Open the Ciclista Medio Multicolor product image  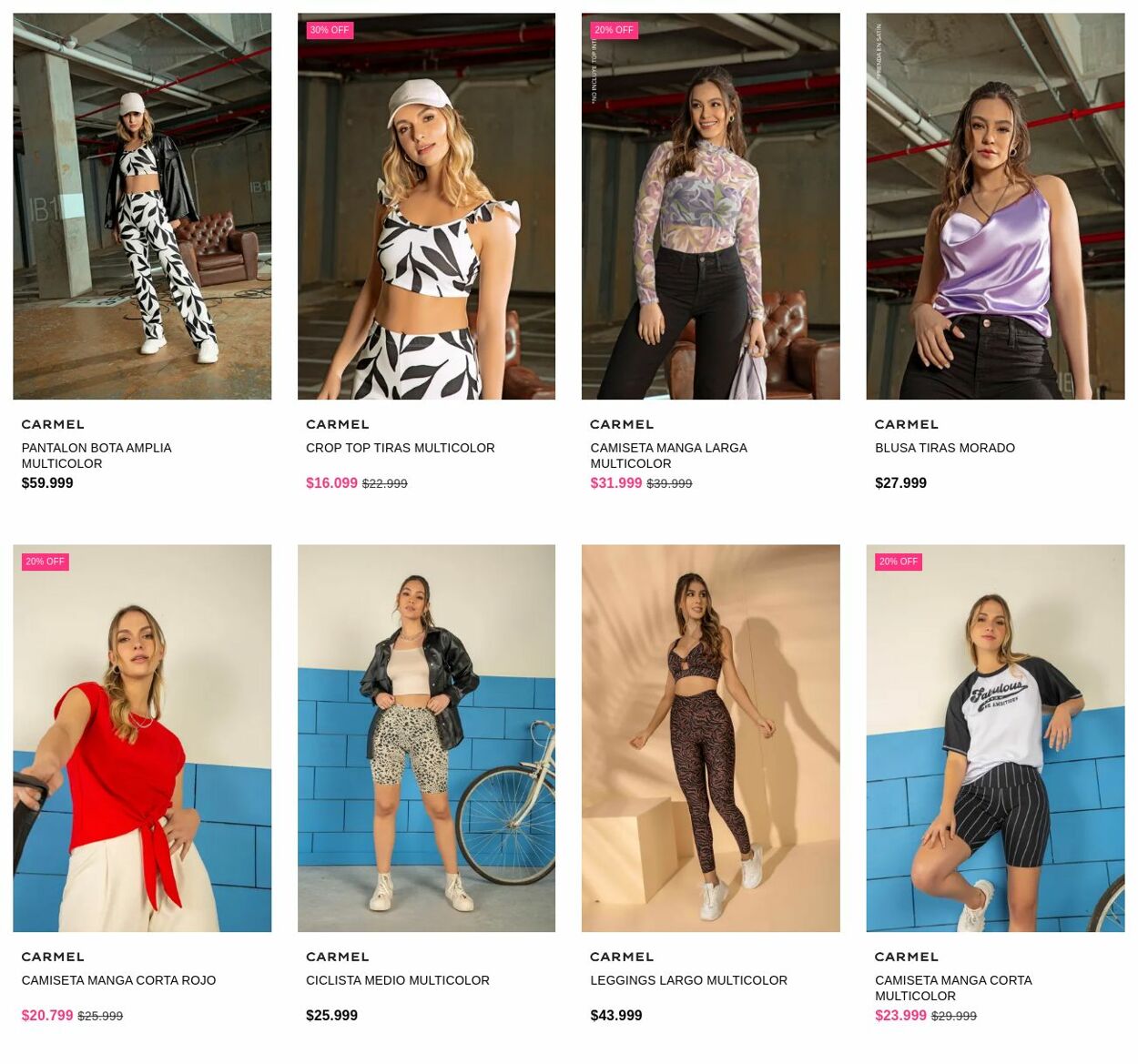(426, 738)
